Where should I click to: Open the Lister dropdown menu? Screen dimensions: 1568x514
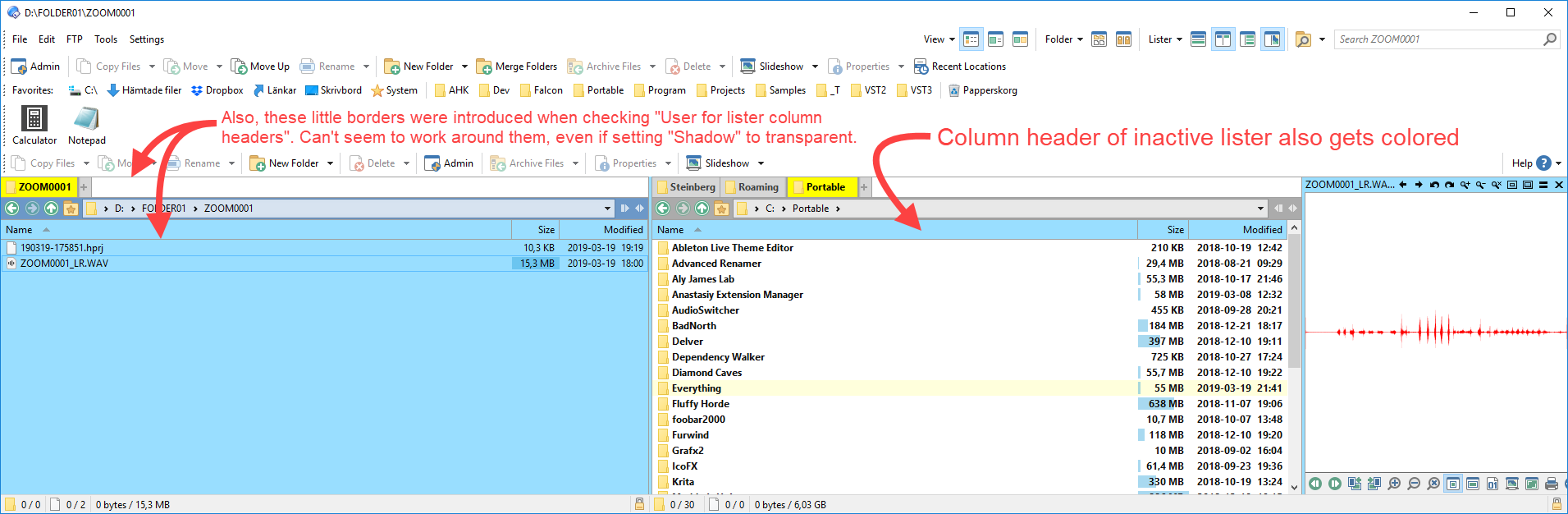point(1164,39)
